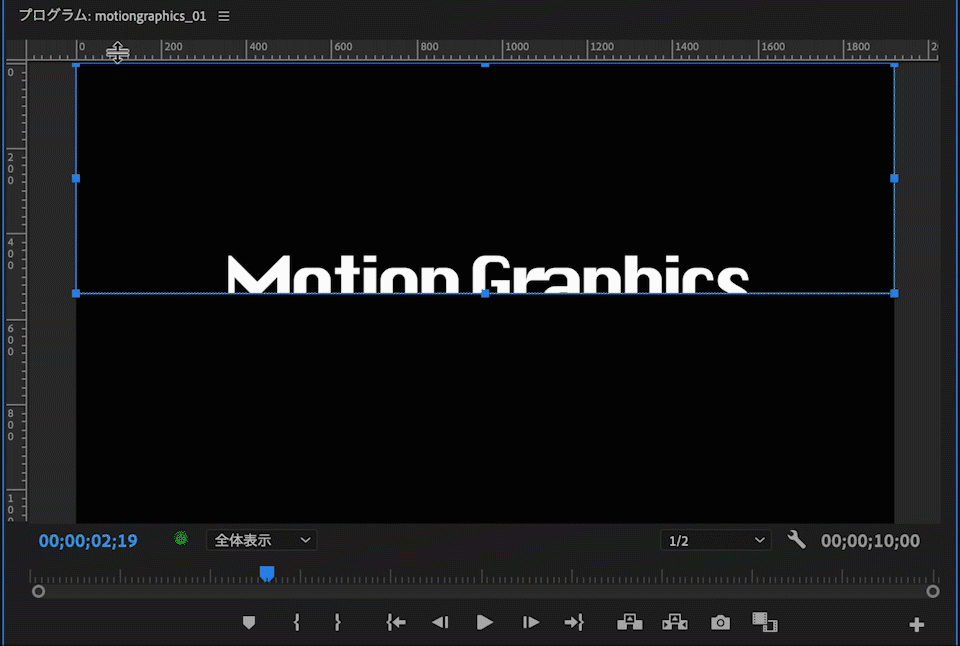The width and height of the screenshot is (960, 646).
Task: Click the green dropped frame indicator
Action: click(x=181, y=538)
